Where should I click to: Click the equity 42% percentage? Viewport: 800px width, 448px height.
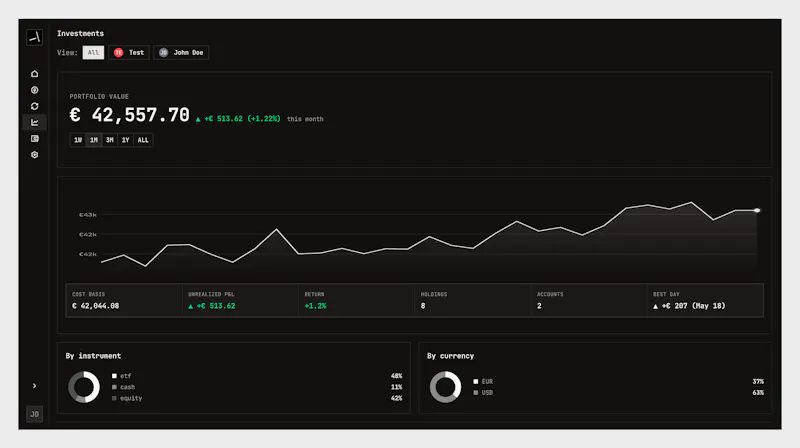[x=396, y=399]
